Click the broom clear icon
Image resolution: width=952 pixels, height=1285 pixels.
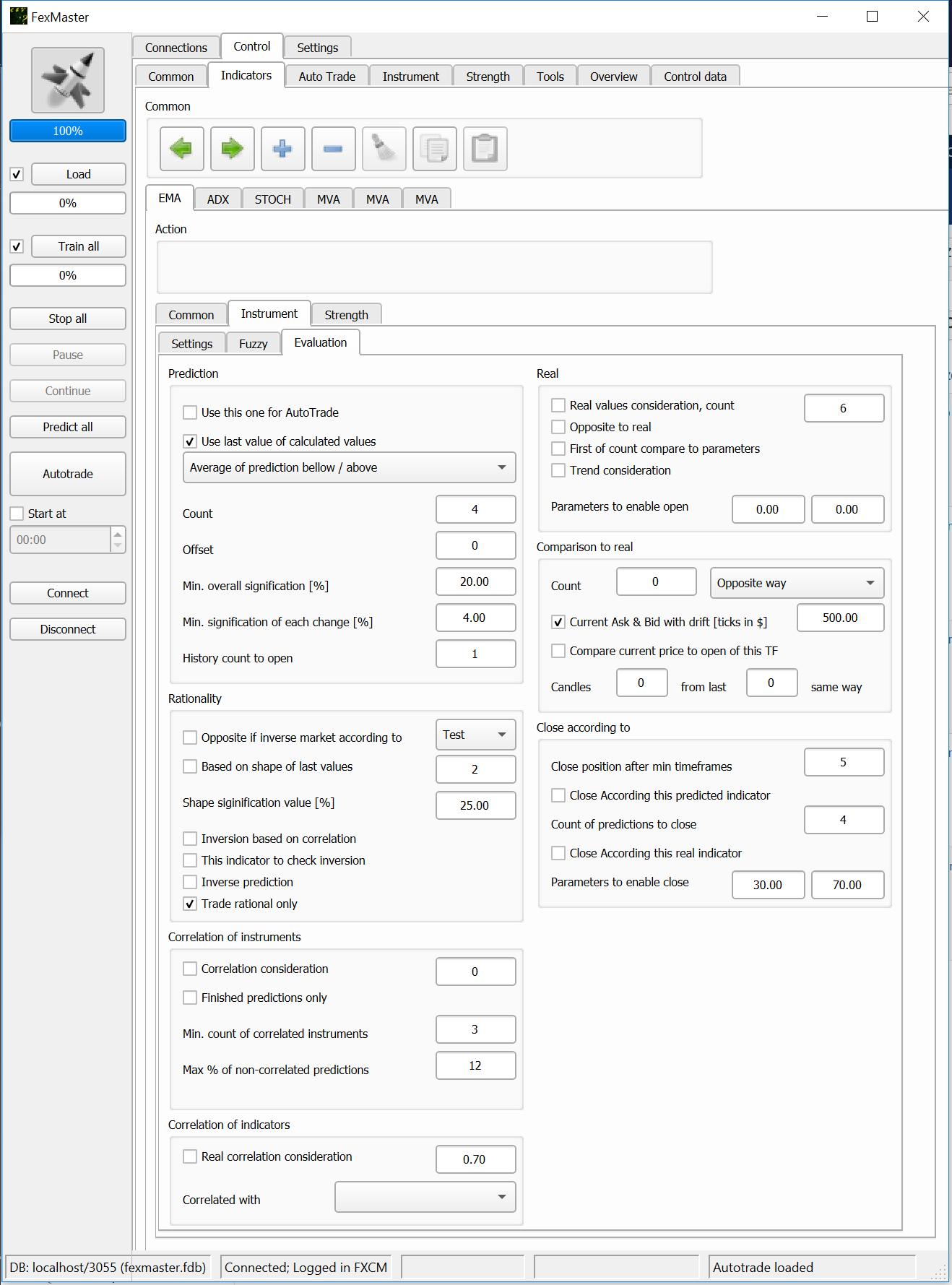(x=384, y=149)
